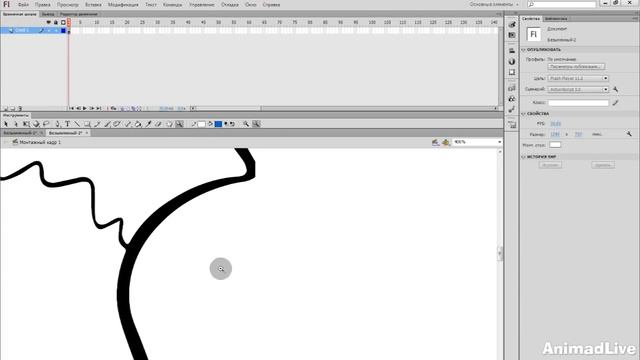Select the Rectangle tool

(x=87, y=124)
